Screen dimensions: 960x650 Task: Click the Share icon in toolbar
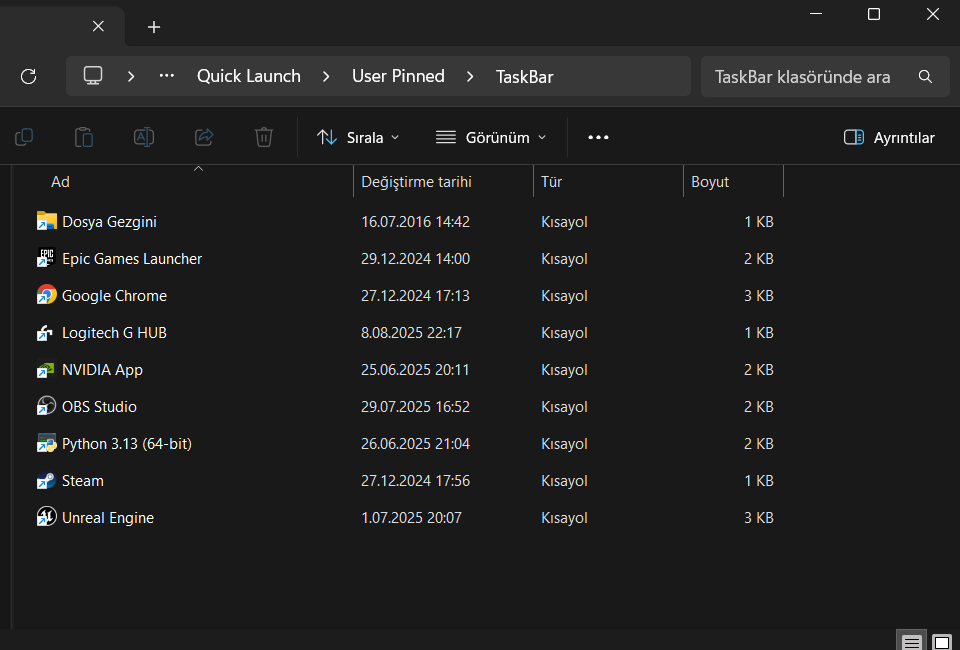204,137
